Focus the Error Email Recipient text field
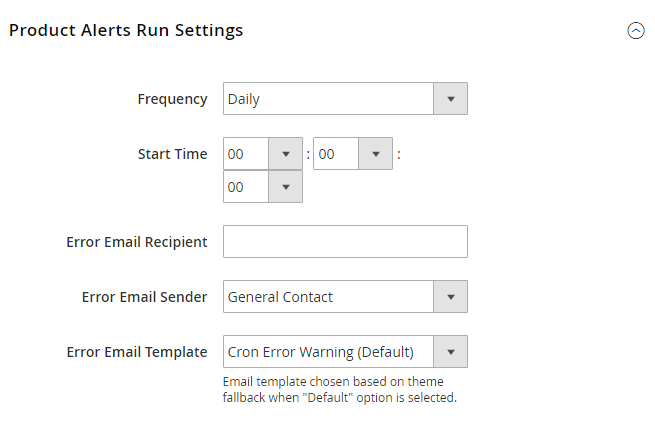This screenshot has height=427, width=655. point(345,241)
